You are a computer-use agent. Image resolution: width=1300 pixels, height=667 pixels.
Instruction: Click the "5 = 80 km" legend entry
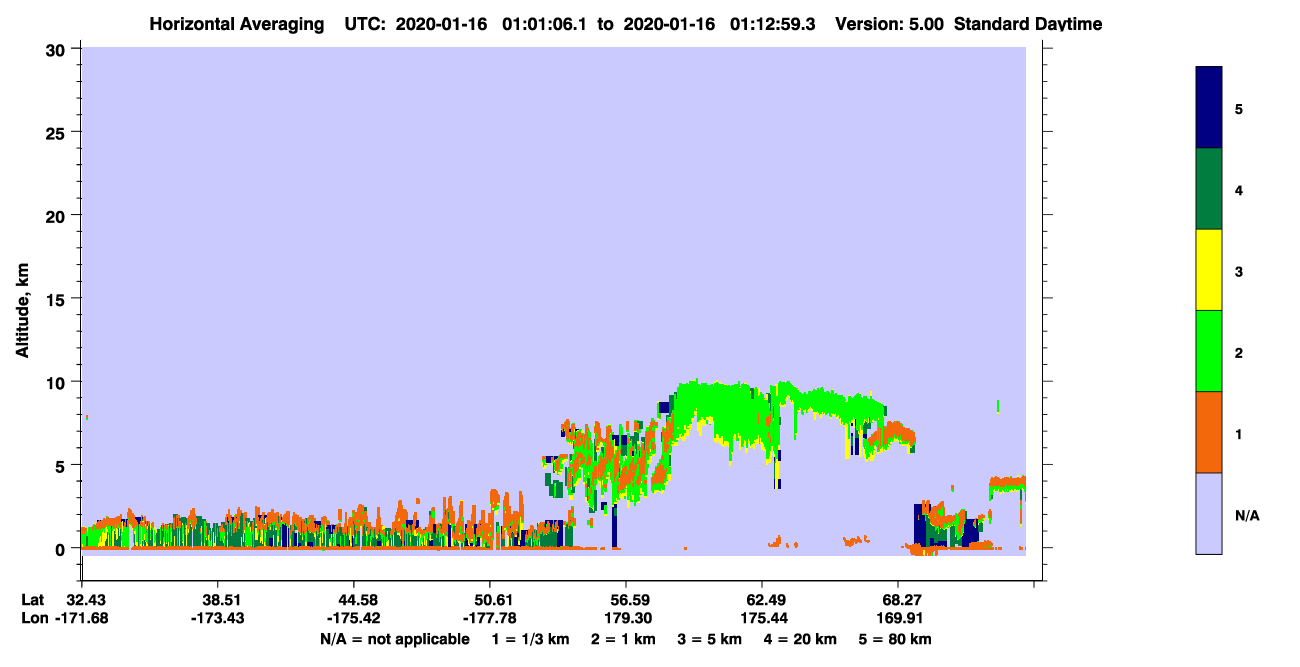[x=894, y=639]
